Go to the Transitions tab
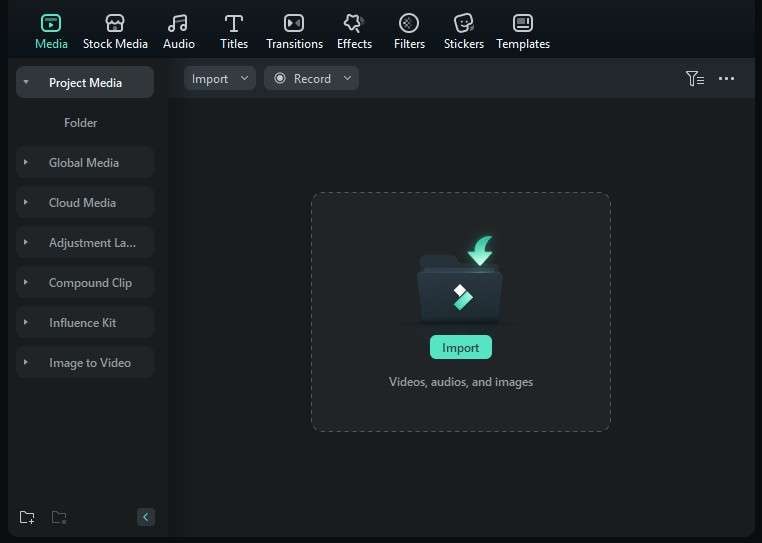Image resolution: width=762 pixels, height=543 pixels. 294,32
